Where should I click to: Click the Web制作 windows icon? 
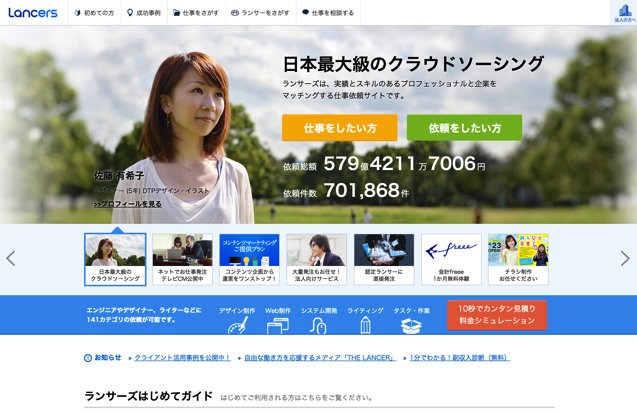pyautogui.click(x=278, y=326)
